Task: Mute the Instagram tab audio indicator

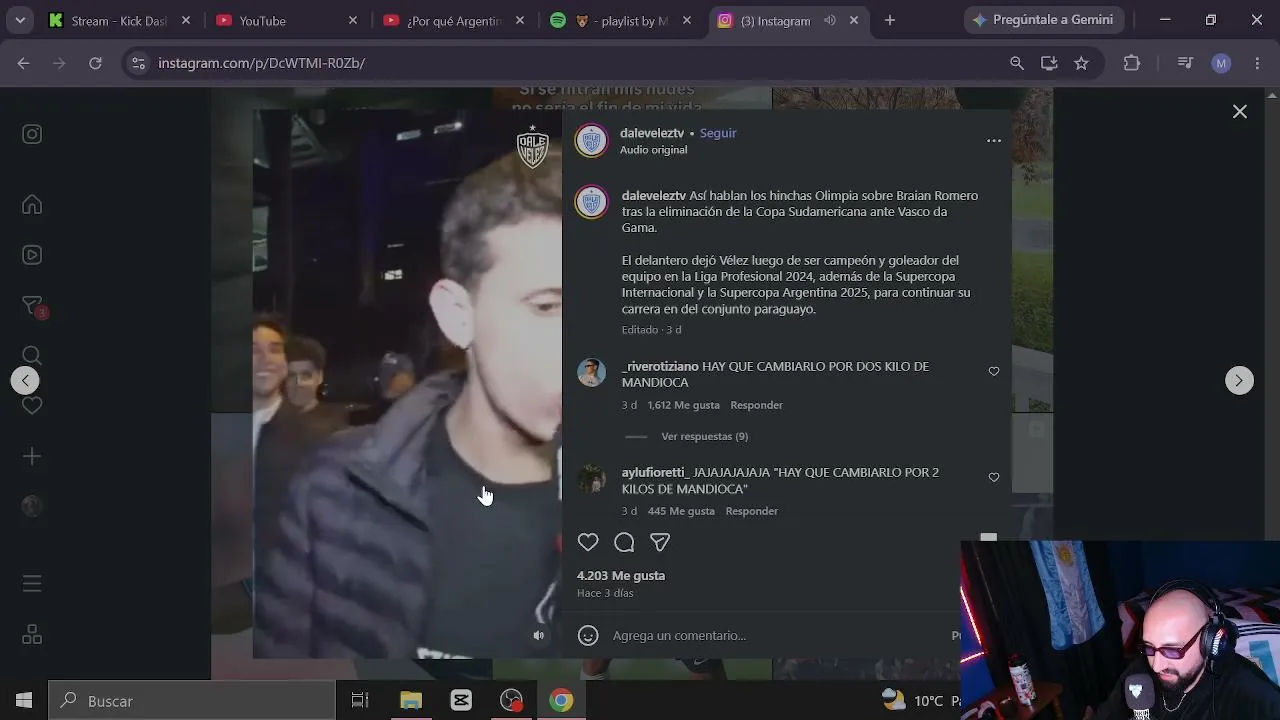Action: pyautogui.click(x=830, y=20)
